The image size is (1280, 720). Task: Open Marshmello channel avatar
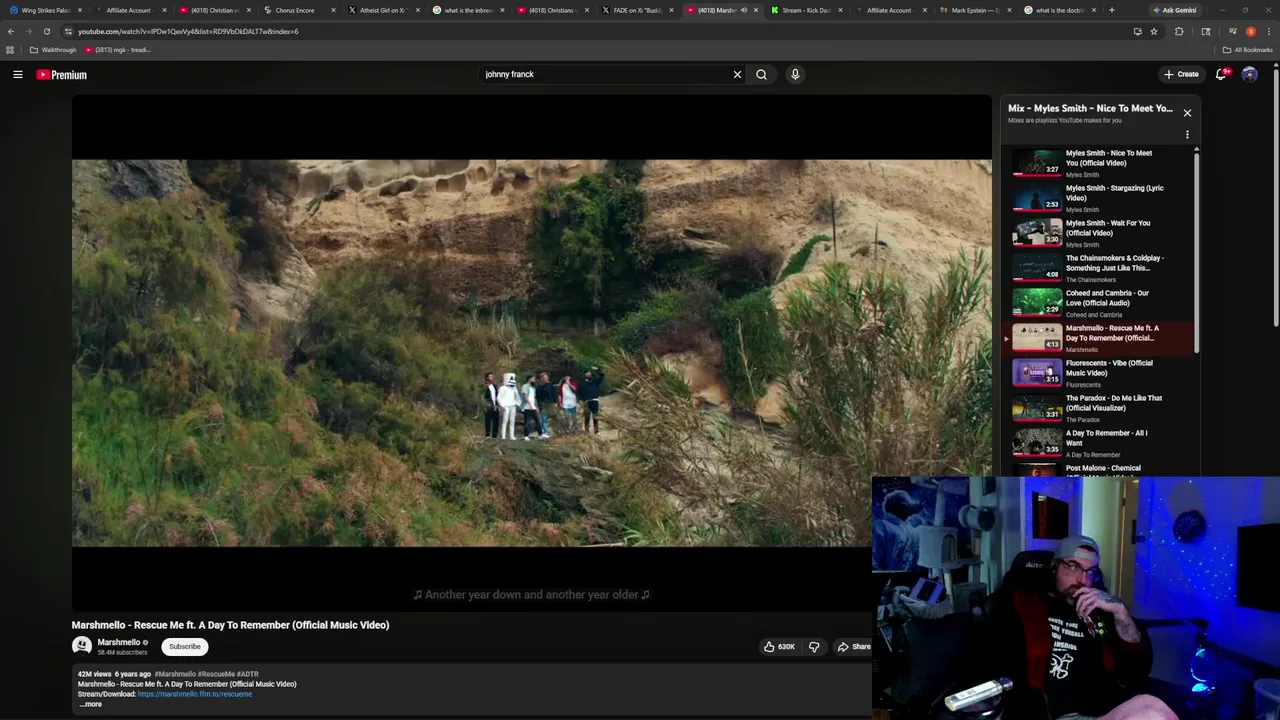click(x=82, y=646)
